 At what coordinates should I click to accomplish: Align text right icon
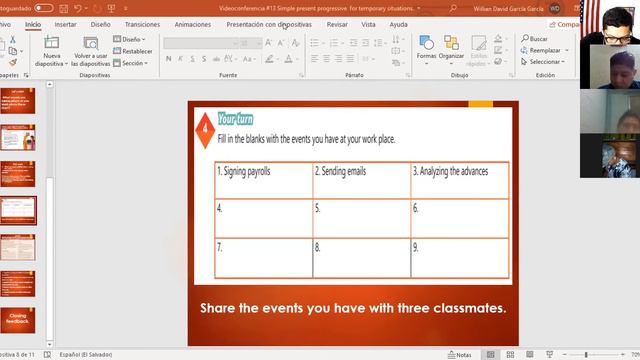pos(338,59)
